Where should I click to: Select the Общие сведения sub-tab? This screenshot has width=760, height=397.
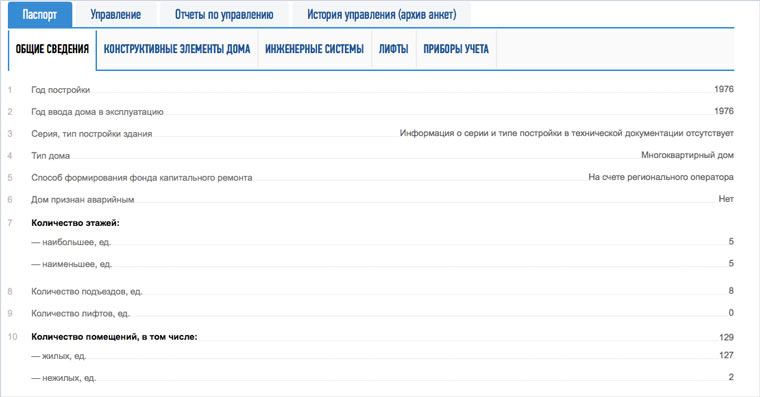[x=52, y=49]
